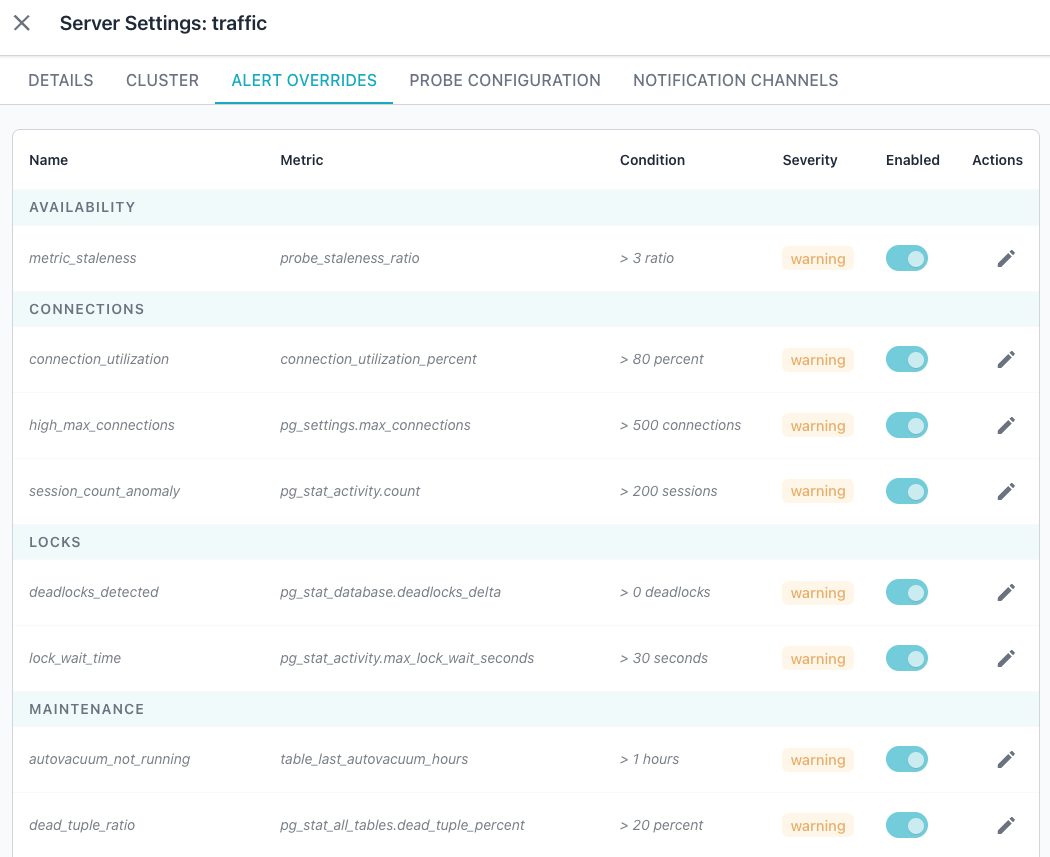Viewport: 1050px width, 857px height.
Task: Close the Server Settings dialog
Action: click(21, 23)
